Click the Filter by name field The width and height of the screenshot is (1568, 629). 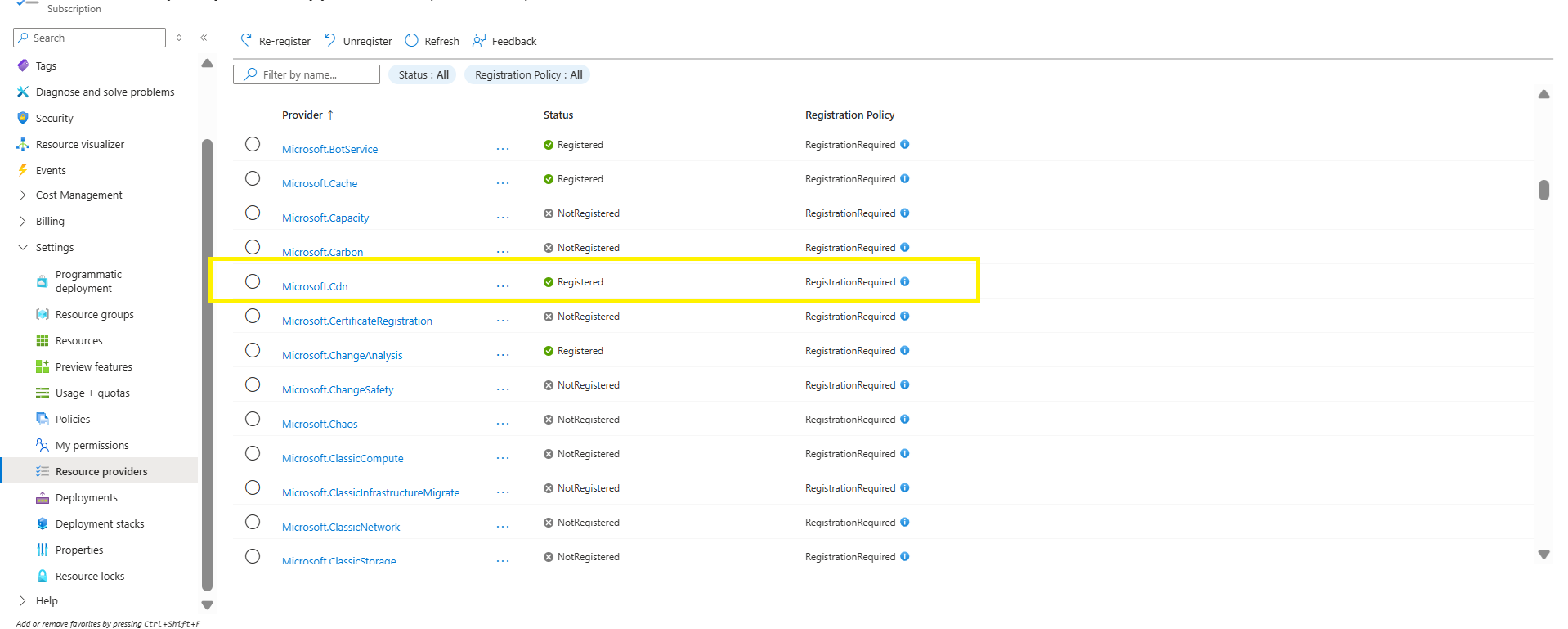pyautogui.click(x=307, y=74)
